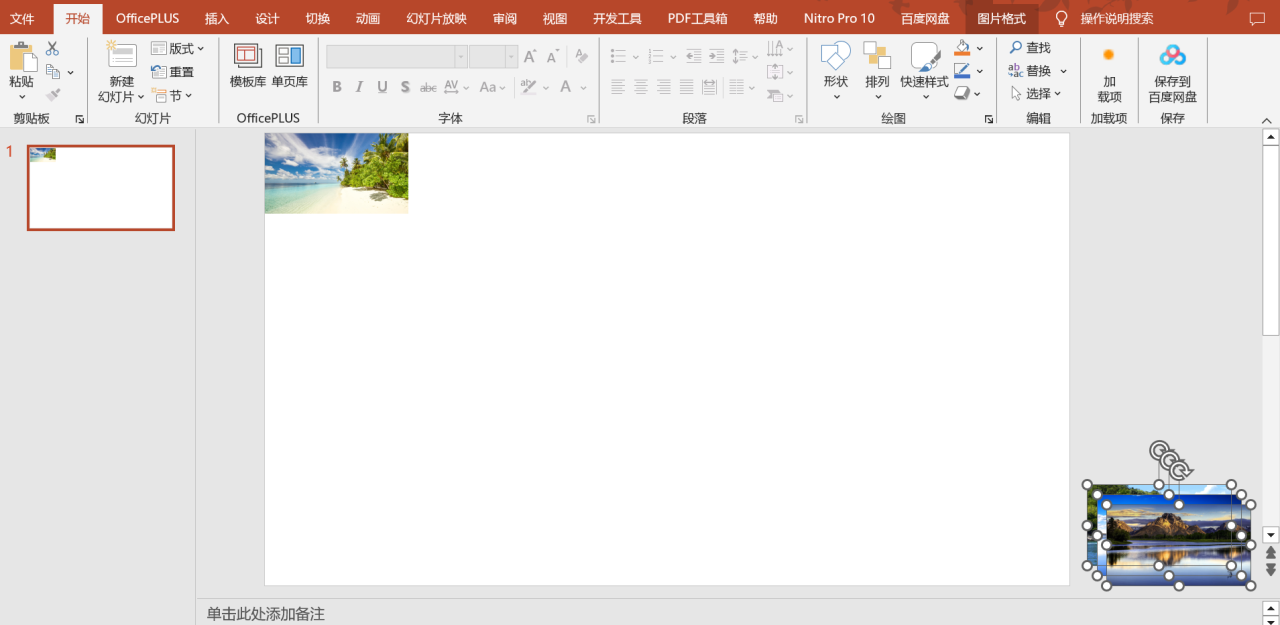
Task: Select the slide 1 thumbnail
Action: point(100,187)
